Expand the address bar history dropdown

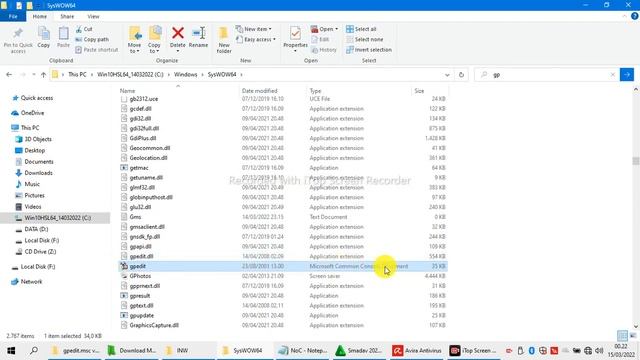(447, 75)
